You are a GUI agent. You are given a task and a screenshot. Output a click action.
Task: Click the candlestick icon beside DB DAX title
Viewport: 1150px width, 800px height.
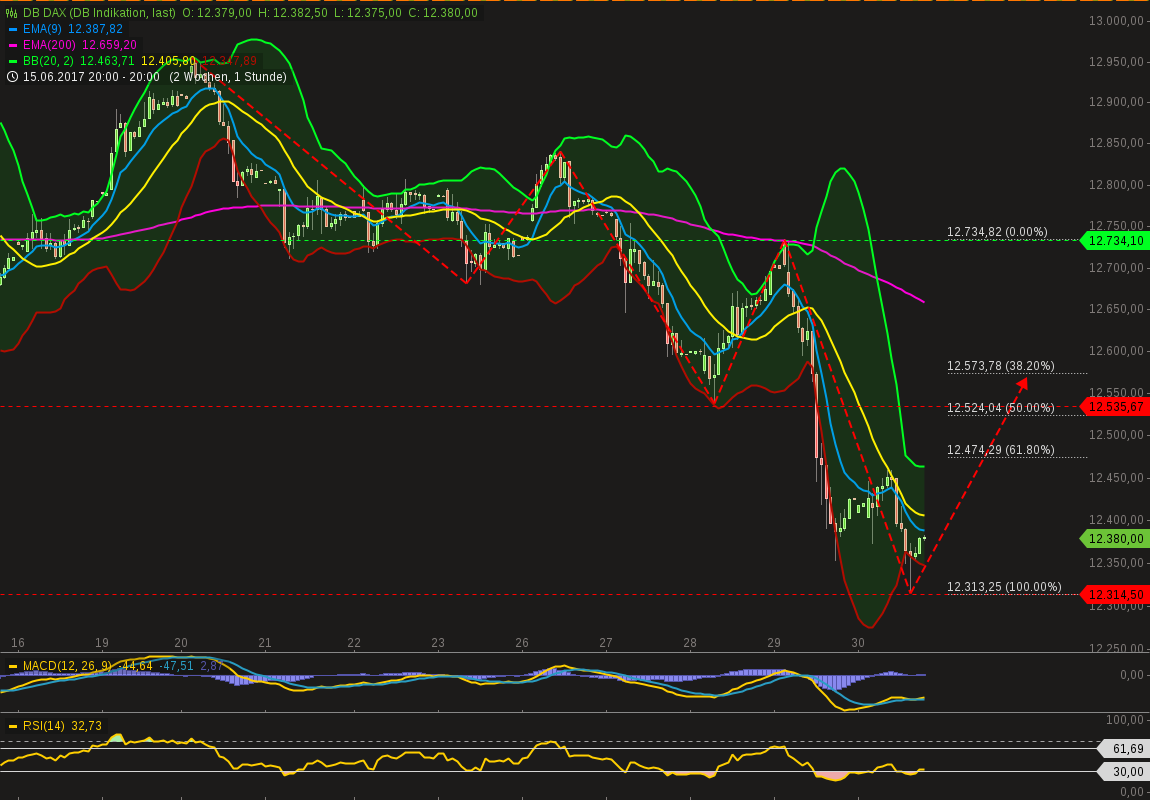11,13
